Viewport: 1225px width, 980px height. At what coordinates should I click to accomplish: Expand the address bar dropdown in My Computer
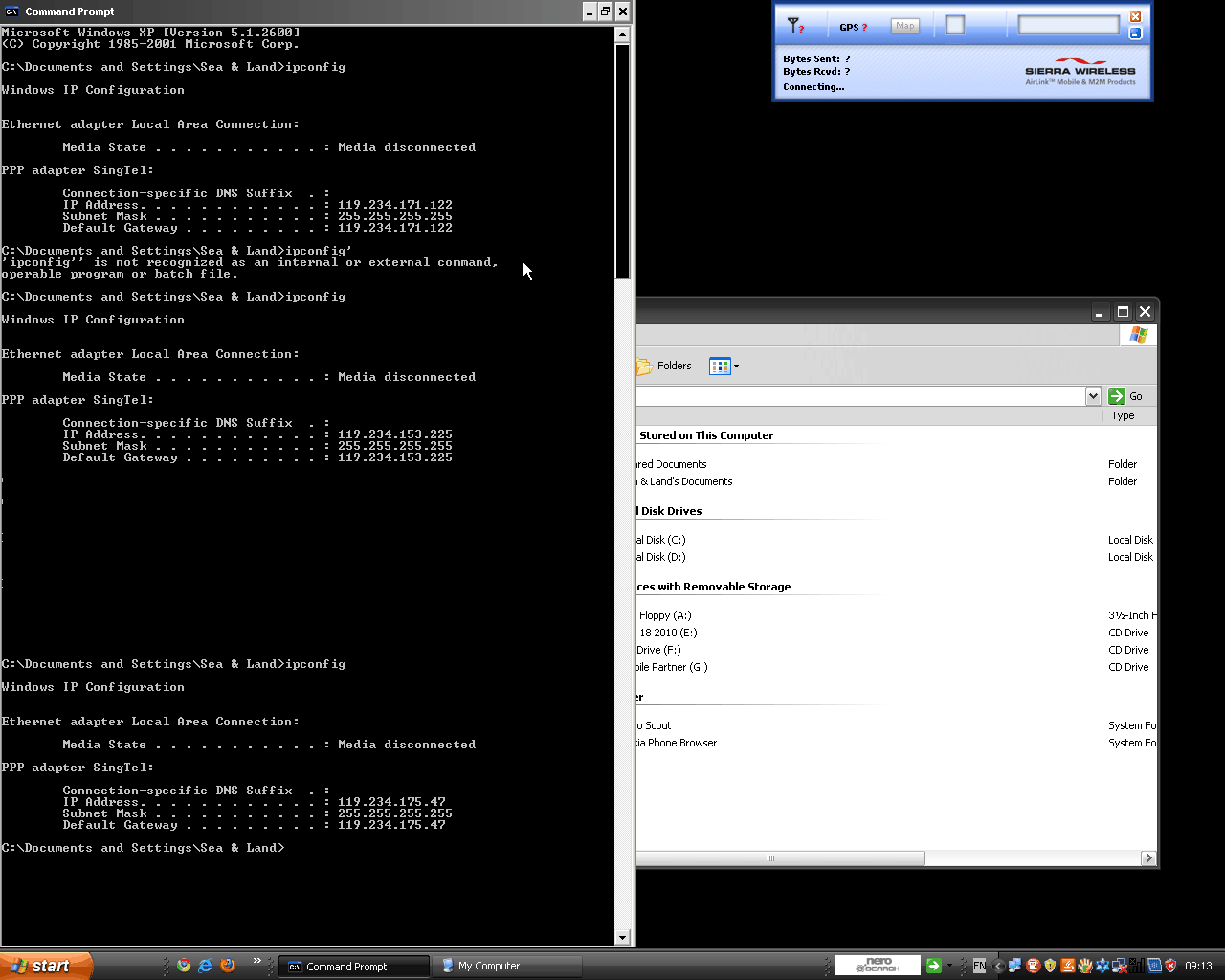tap(1093, 396)
